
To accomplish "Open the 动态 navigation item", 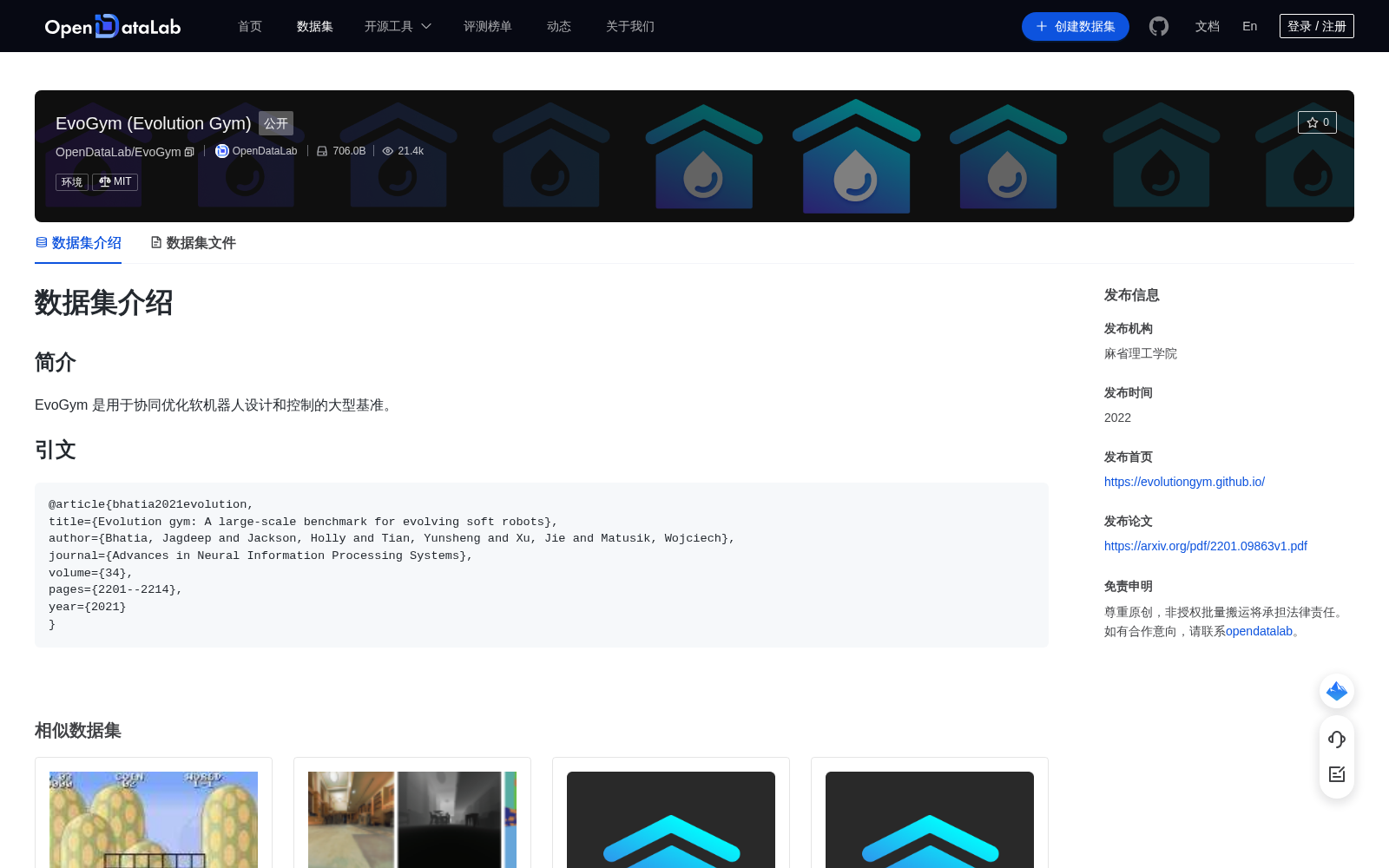I will 559,26.
